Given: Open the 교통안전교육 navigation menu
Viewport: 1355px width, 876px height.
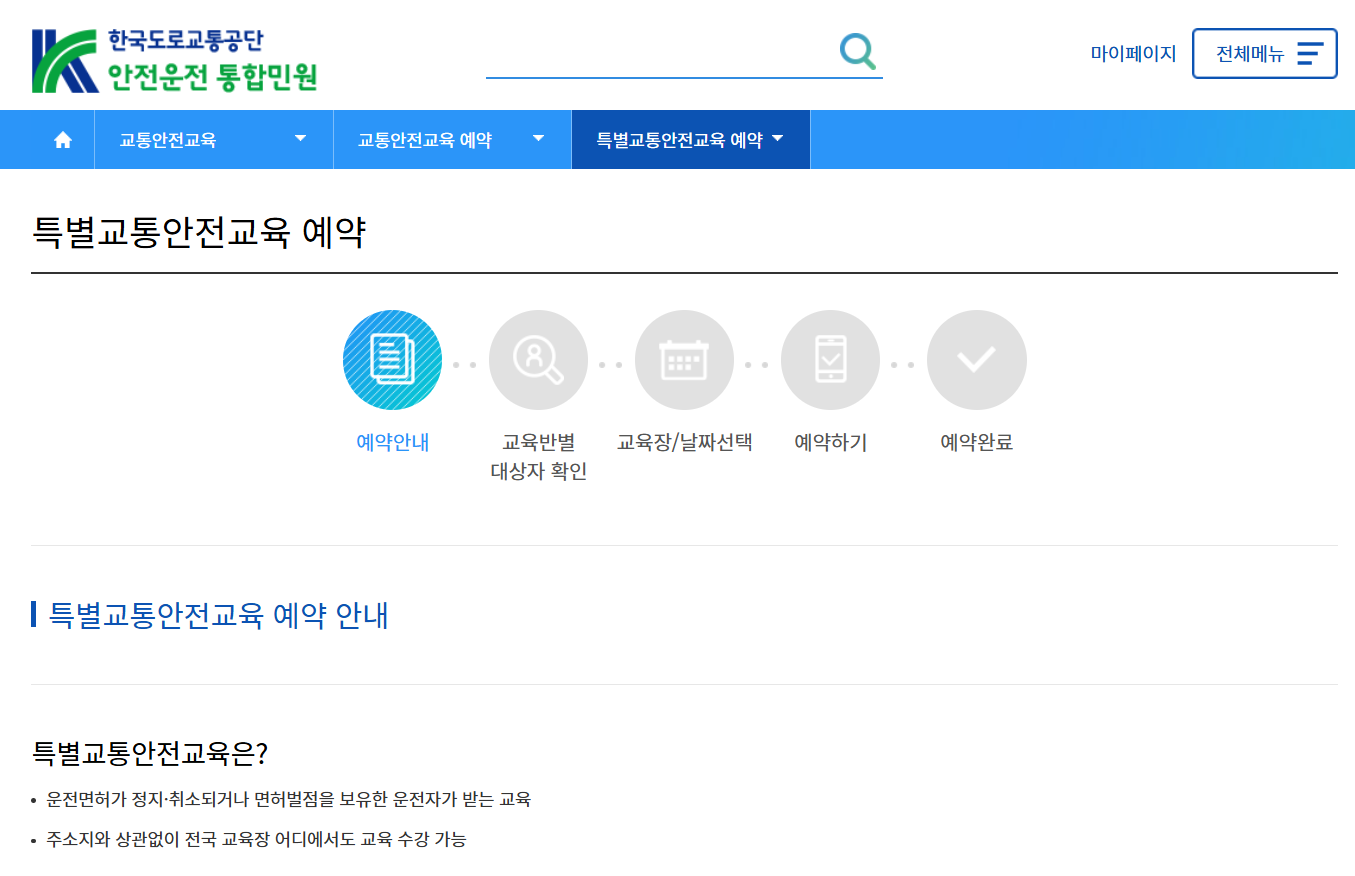Looking at the screenshot, I should (x=214, y=140).
